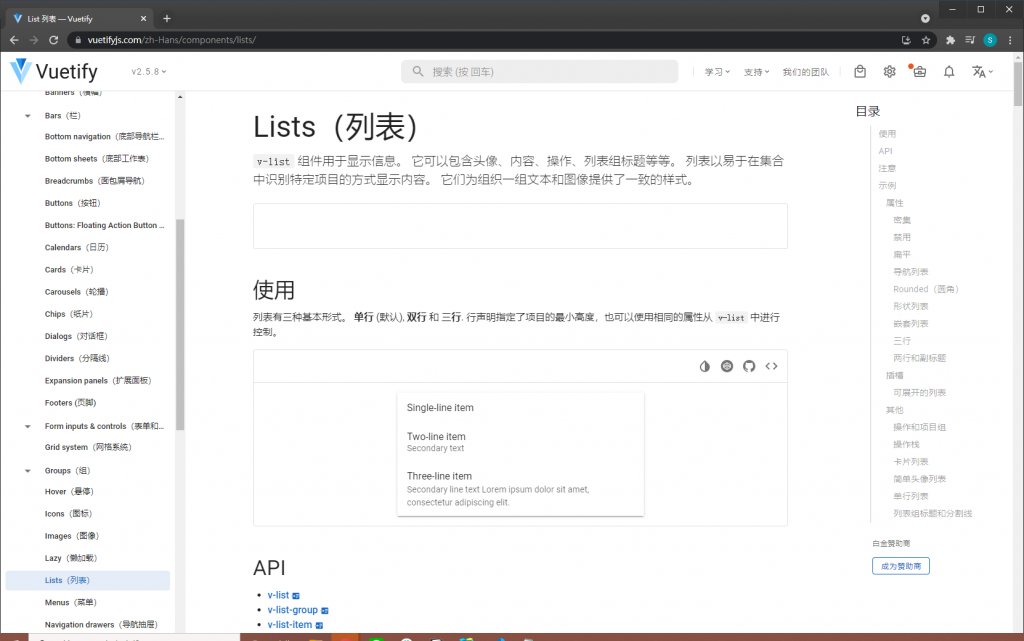Image resolution: width=1024 pixels, height=641 pixels.
Task: View example source on GitHub icon
Action: pyautogui.click(x=749, y=366)
